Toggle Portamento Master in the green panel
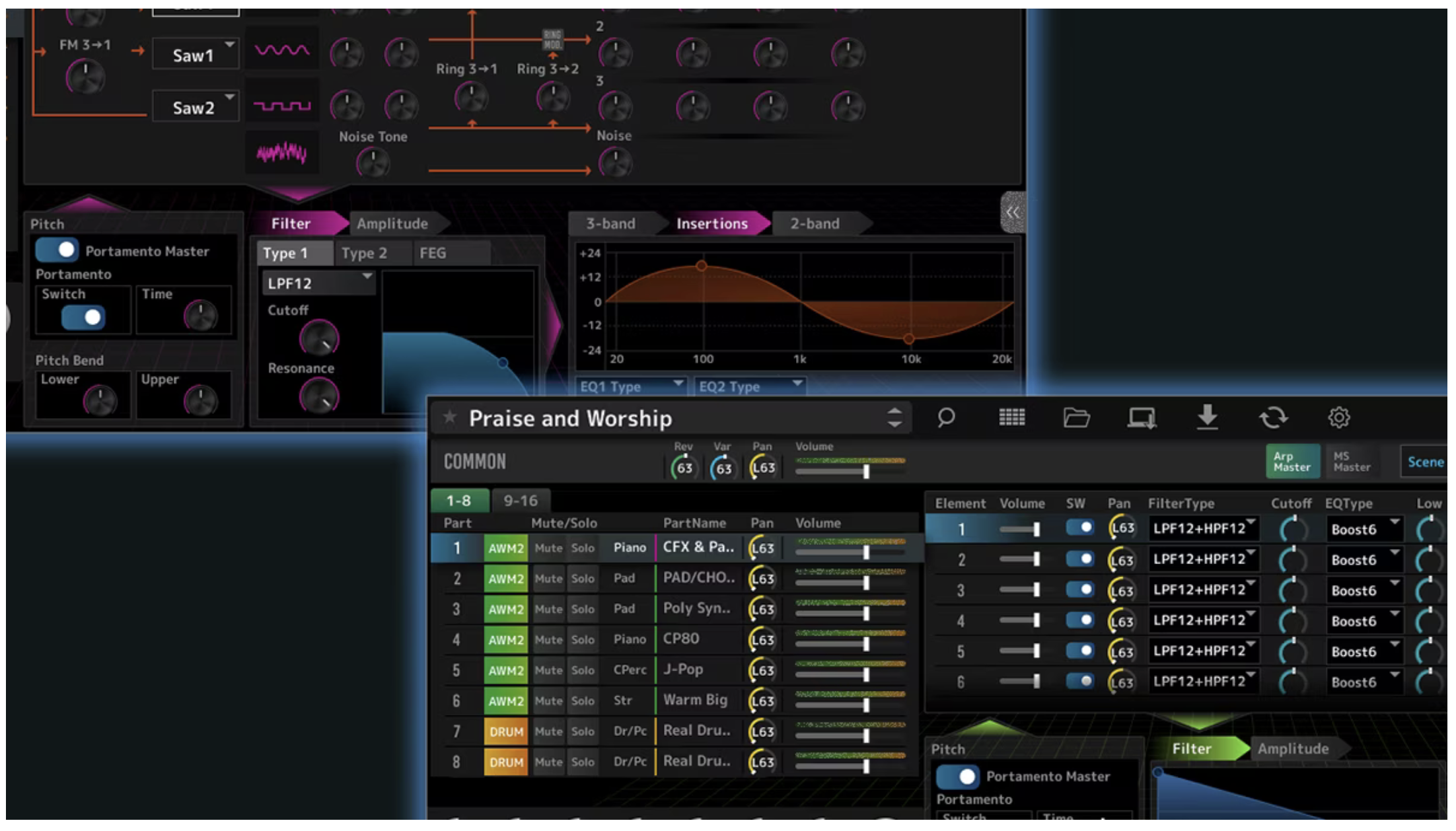Screen dimensions: 1456x831 pyautogui.click(x=957, y=776)
